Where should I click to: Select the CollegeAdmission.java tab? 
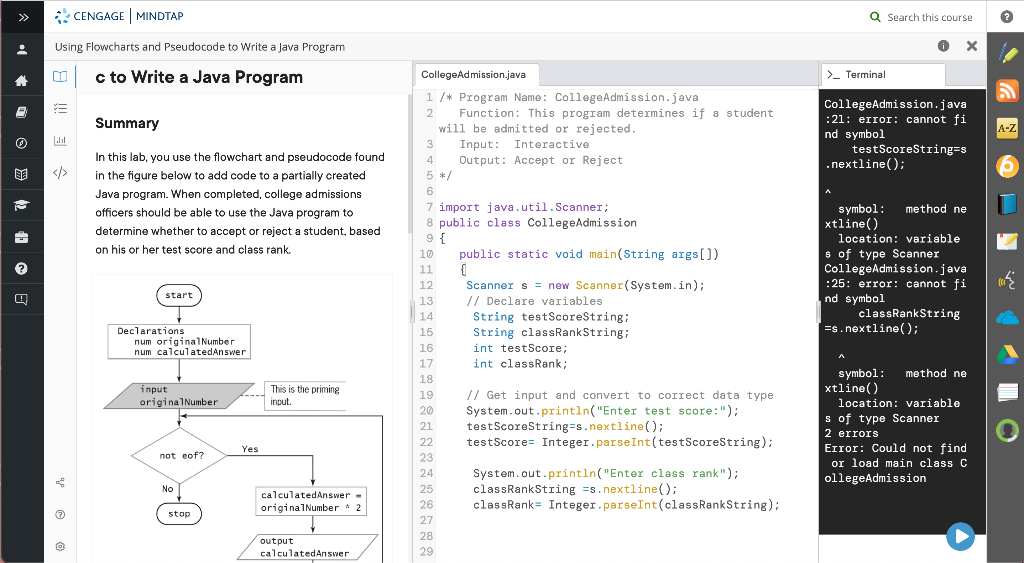pyautogui.click(x=476, y=74)
